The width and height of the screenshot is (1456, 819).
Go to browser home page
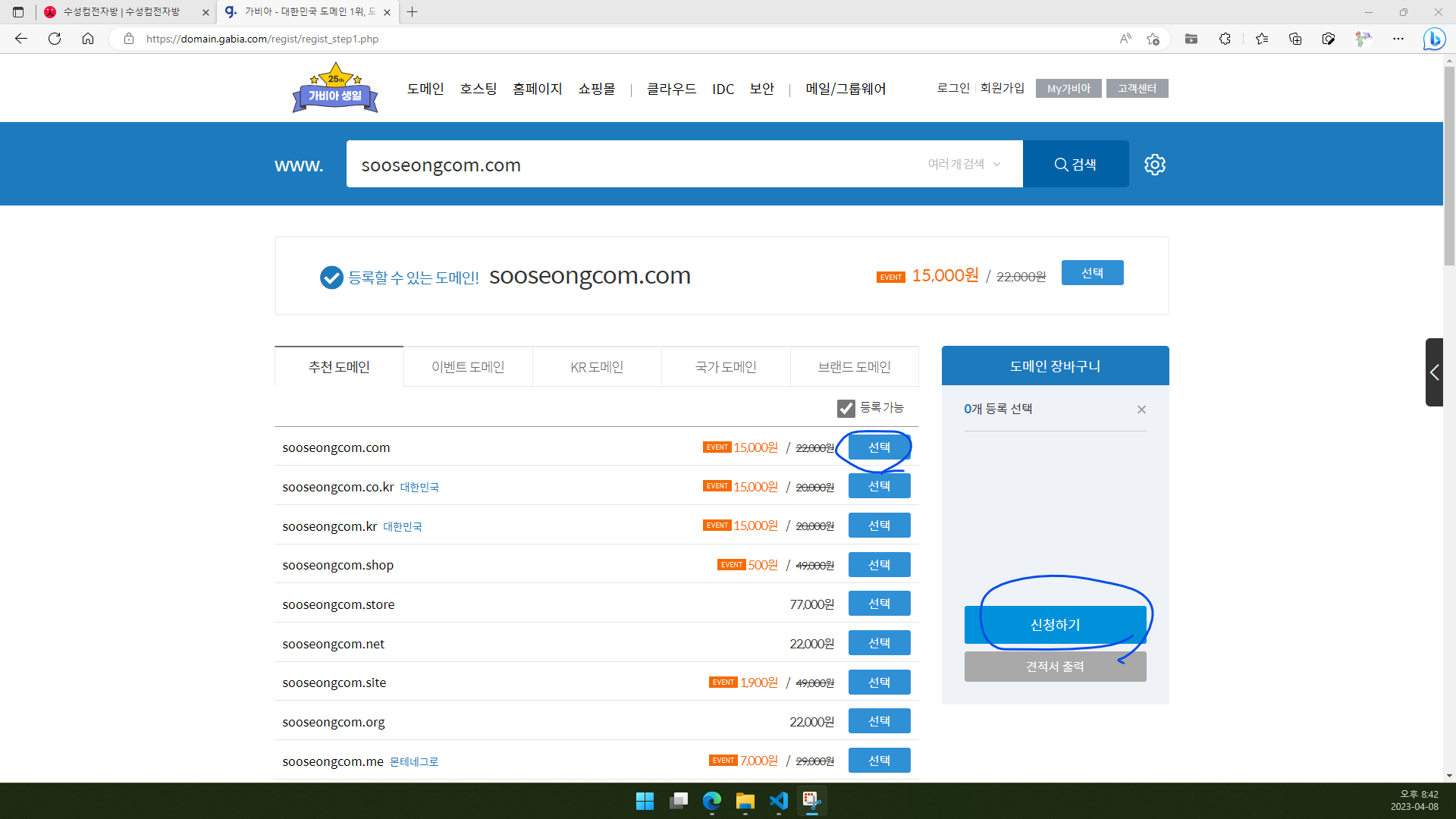(x=88, y=39)
